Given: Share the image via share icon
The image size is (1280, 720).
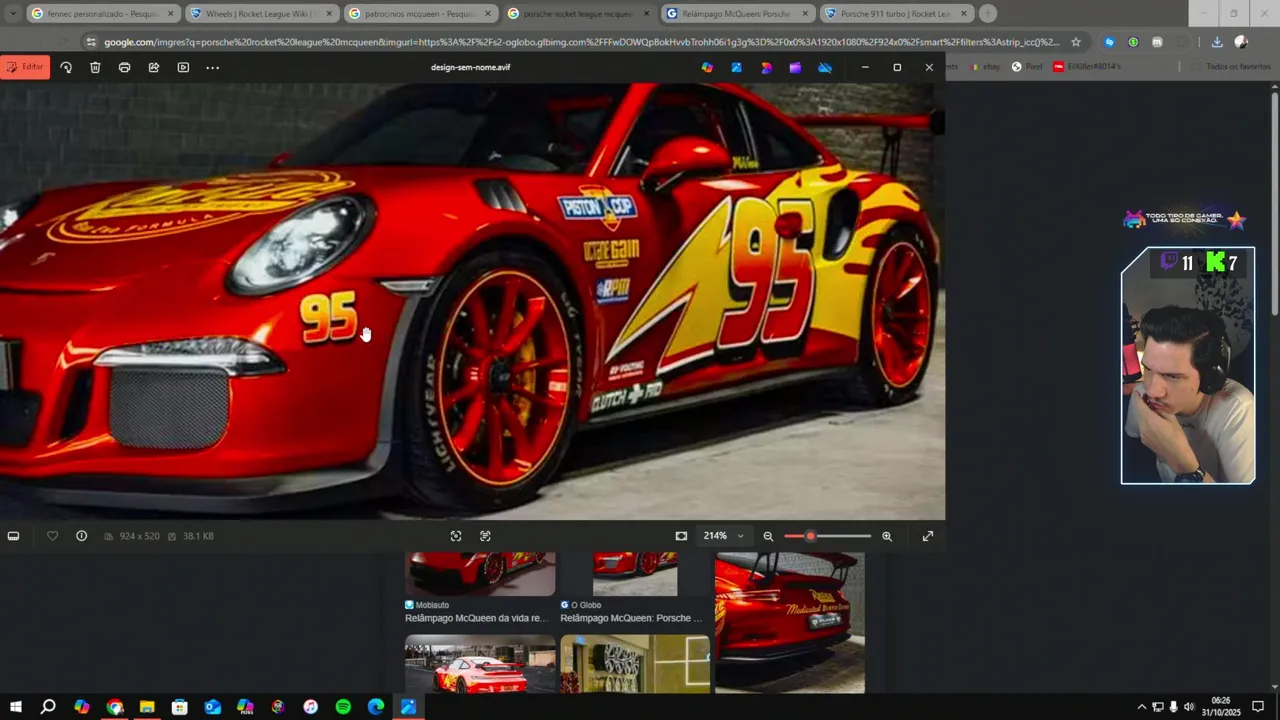Looking at the screenshot, I should point(154,68).
